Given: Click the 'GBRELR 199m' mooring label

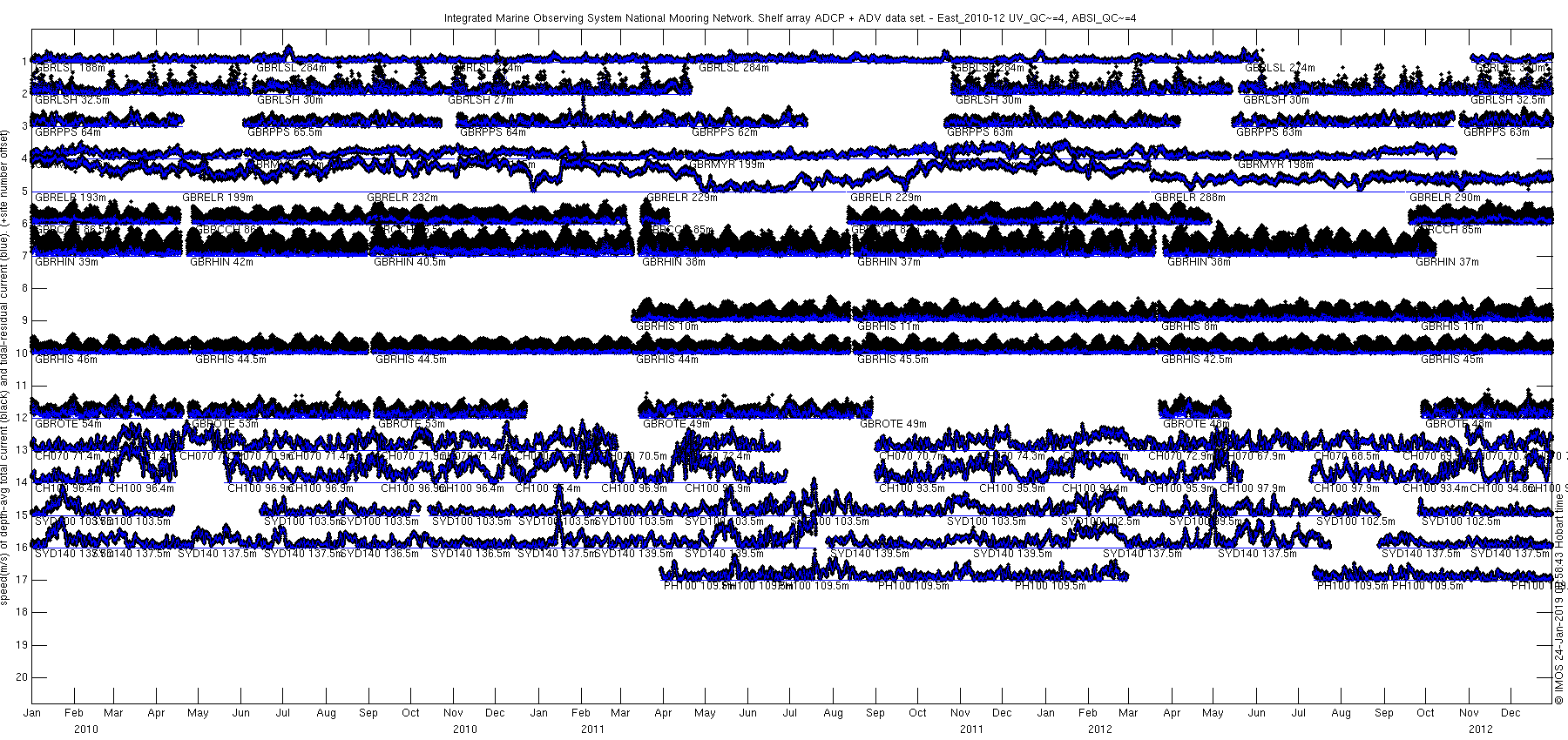Looking at the screenshot, I should pyautogui.click(x=219, y=198).
